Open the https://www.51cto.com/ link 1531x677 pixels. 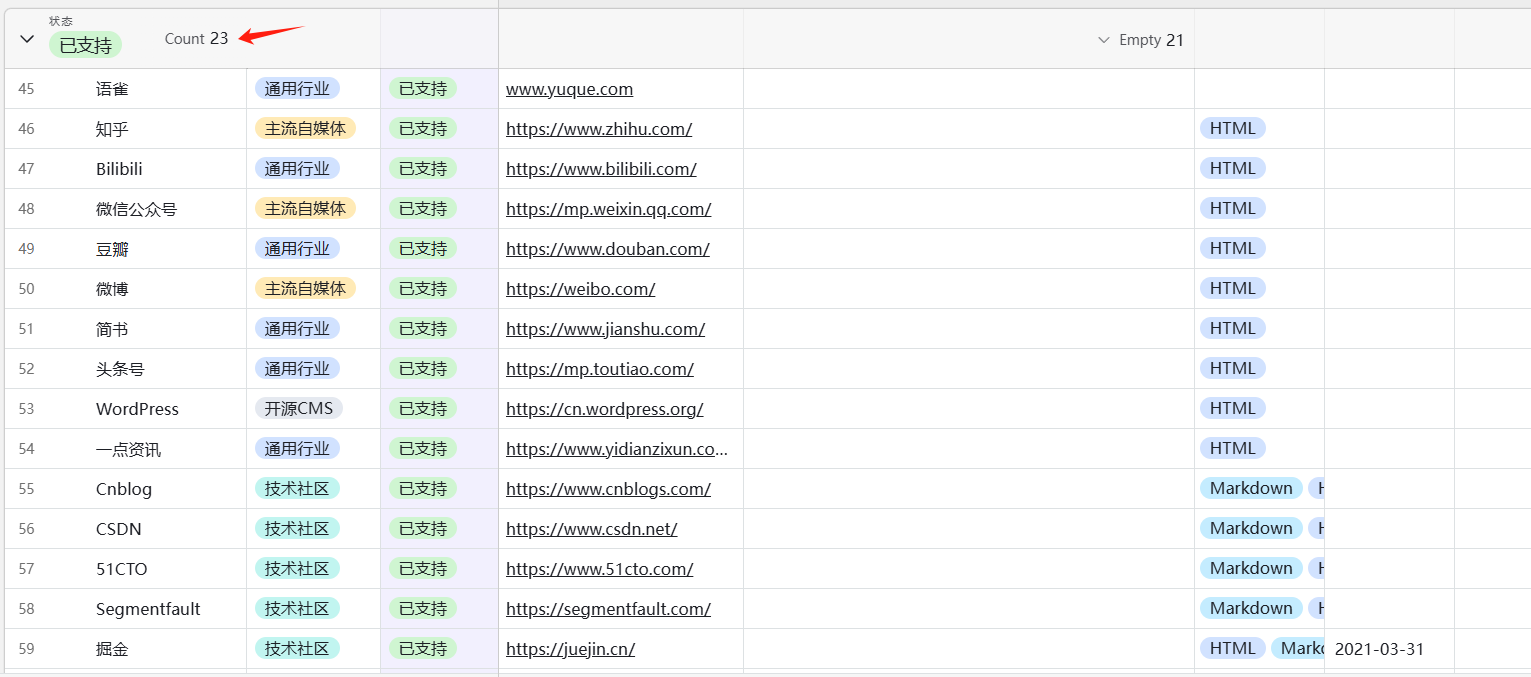(x=599, y=569)
